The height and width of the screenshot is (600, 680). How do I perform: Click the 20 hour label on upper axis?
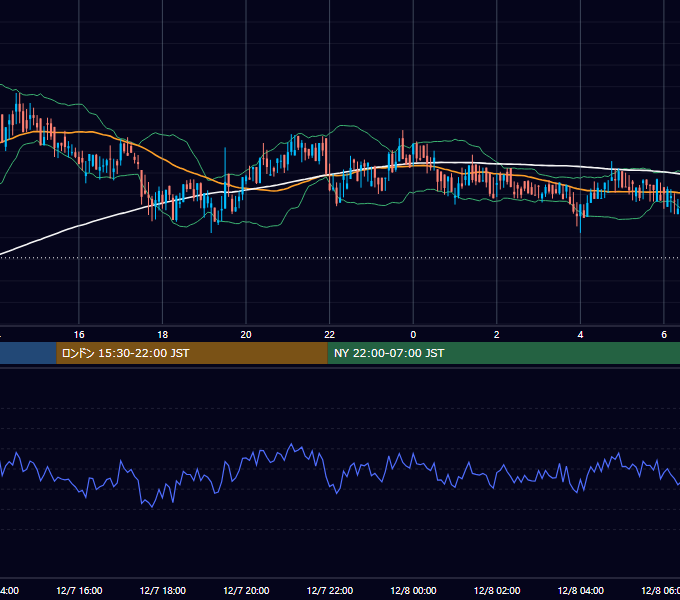(x=246, y=335)
